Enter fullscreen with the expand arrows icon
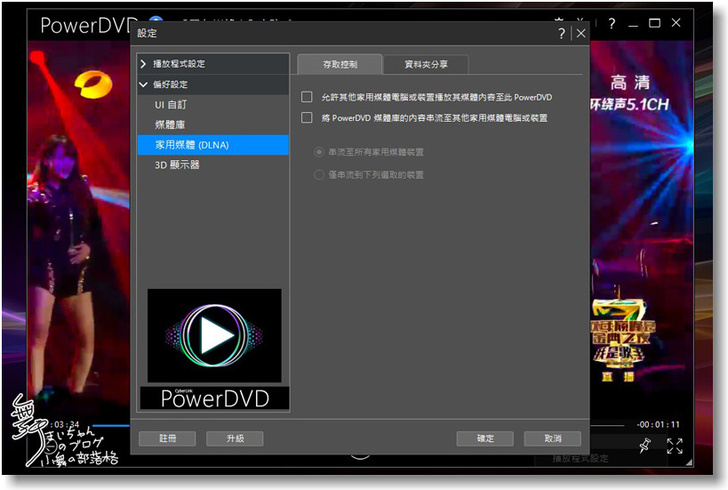Image resolution: width=728 pixels, height=490 pixels. point(675,445)
